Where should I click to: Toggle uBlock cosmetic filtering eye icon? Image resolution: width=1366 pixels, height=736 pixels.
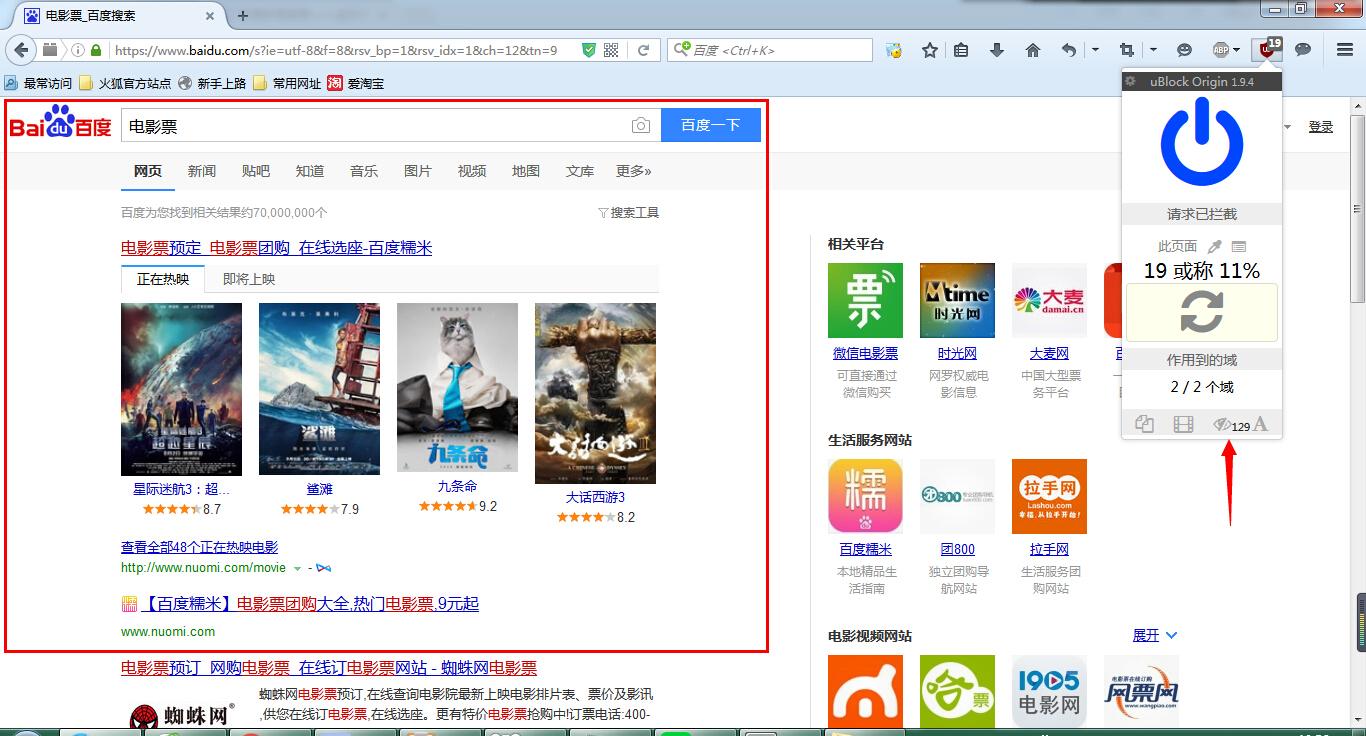pos(1221,425)
